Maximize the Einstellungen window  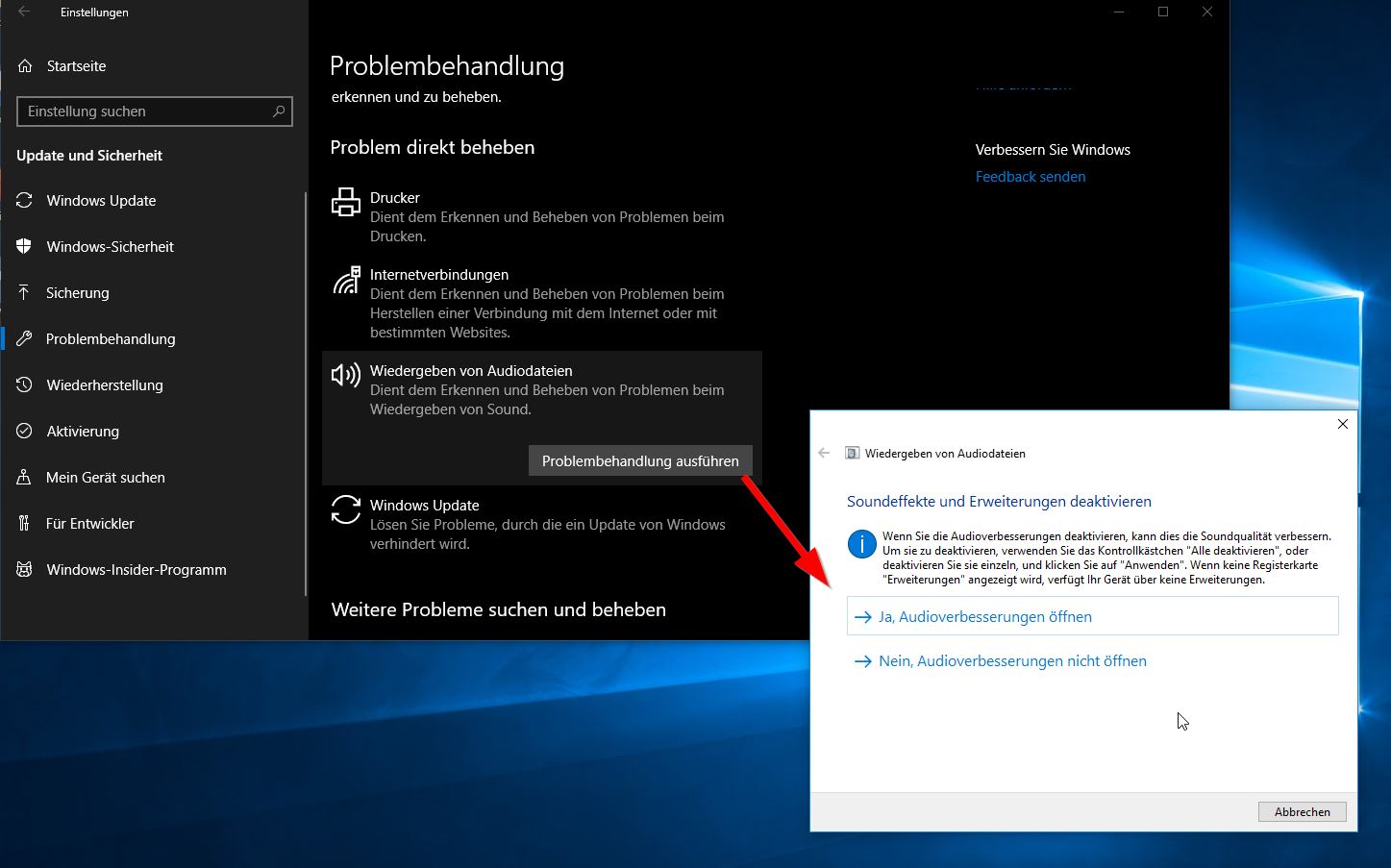tap(1163, 12)
